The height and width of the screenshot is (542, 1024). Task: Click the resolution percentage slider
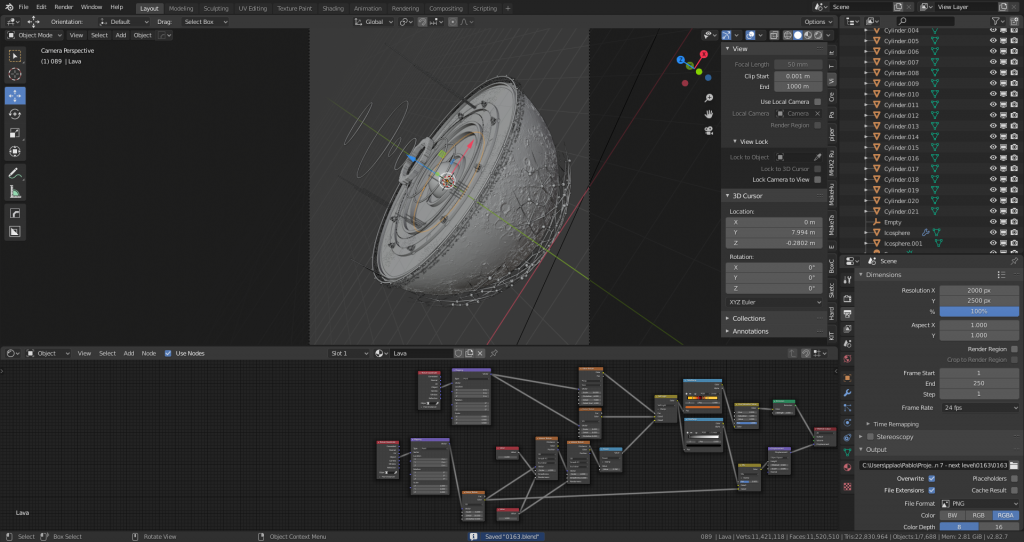[978, 311]
